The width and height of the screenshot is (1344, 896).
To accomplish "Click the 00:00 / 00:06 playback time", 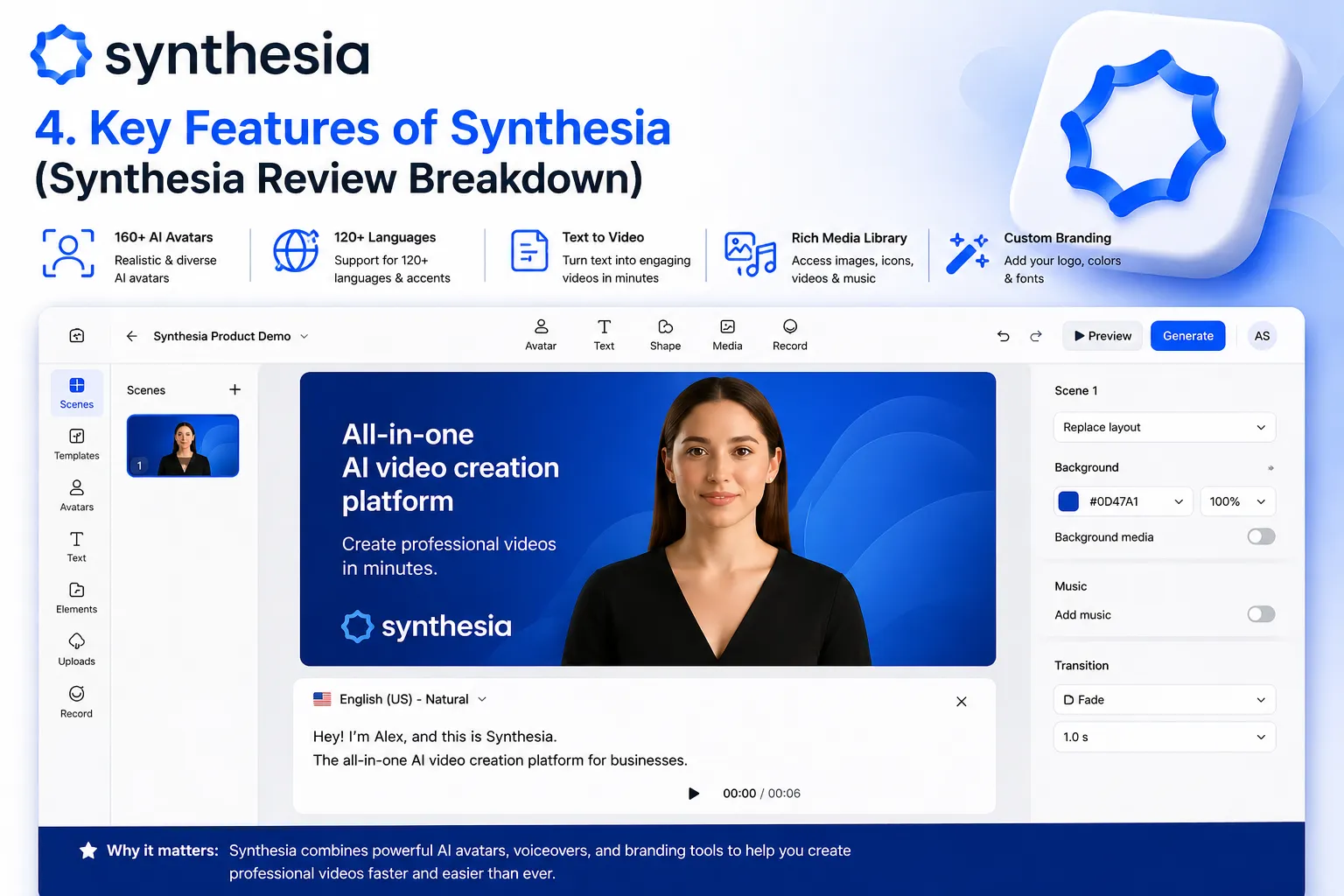I will click(x=761, y=794).
